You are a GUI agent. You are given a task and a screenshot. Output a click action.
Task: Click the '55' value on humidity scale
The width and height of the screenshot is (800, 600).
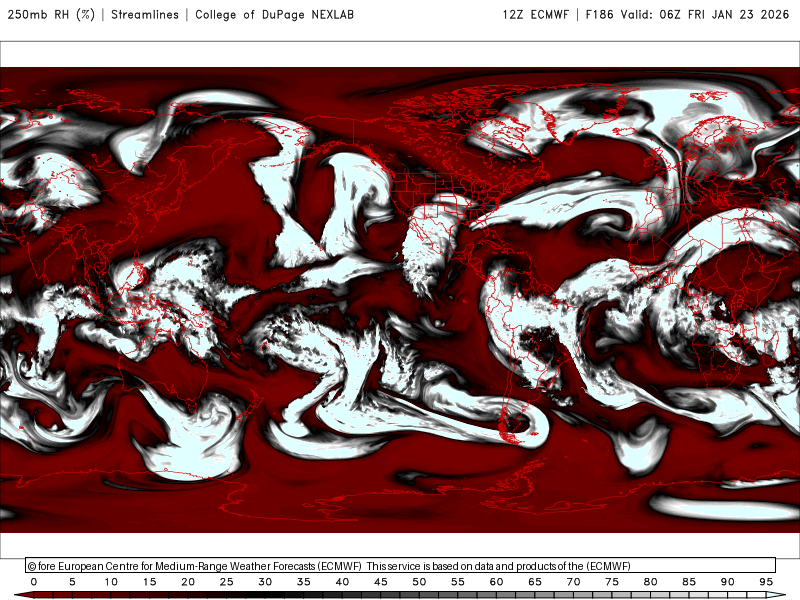point(458,582)
